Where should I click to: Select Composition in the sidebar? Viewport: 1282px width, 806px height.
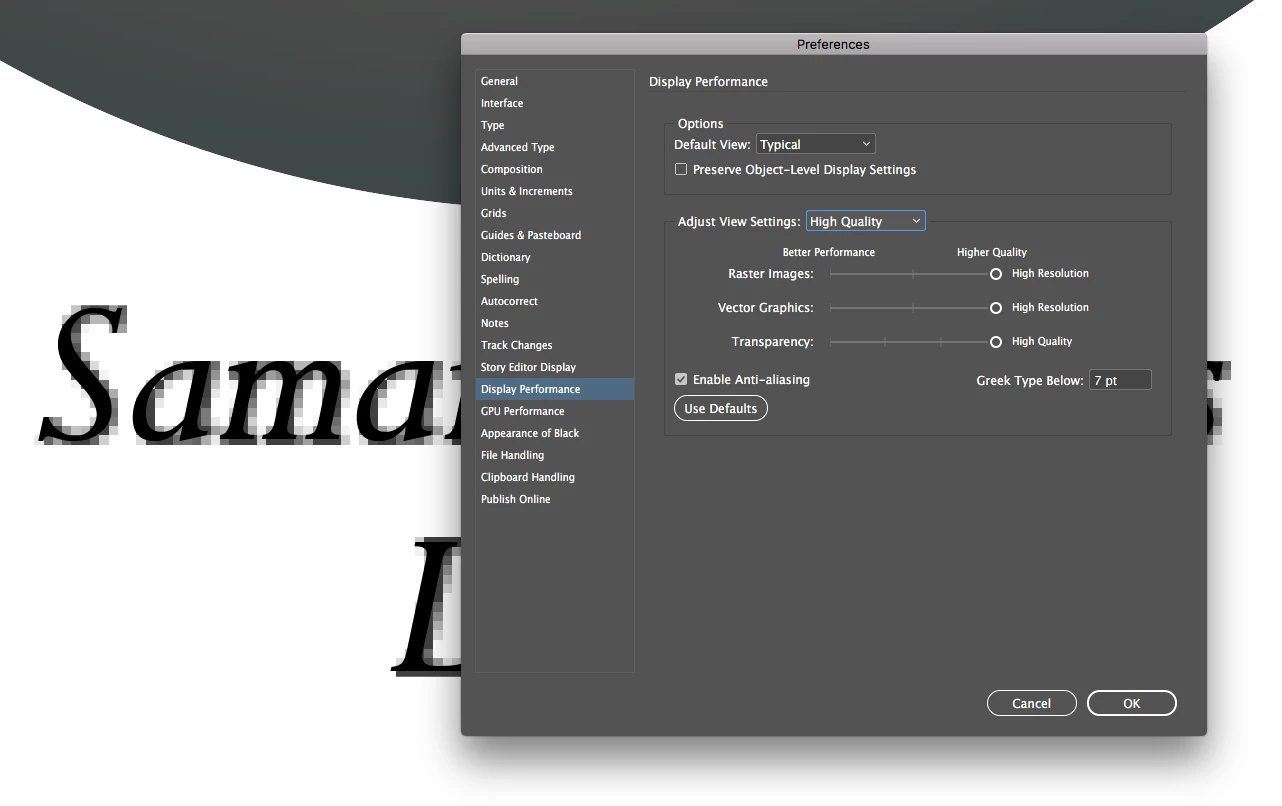coord(555,169)
